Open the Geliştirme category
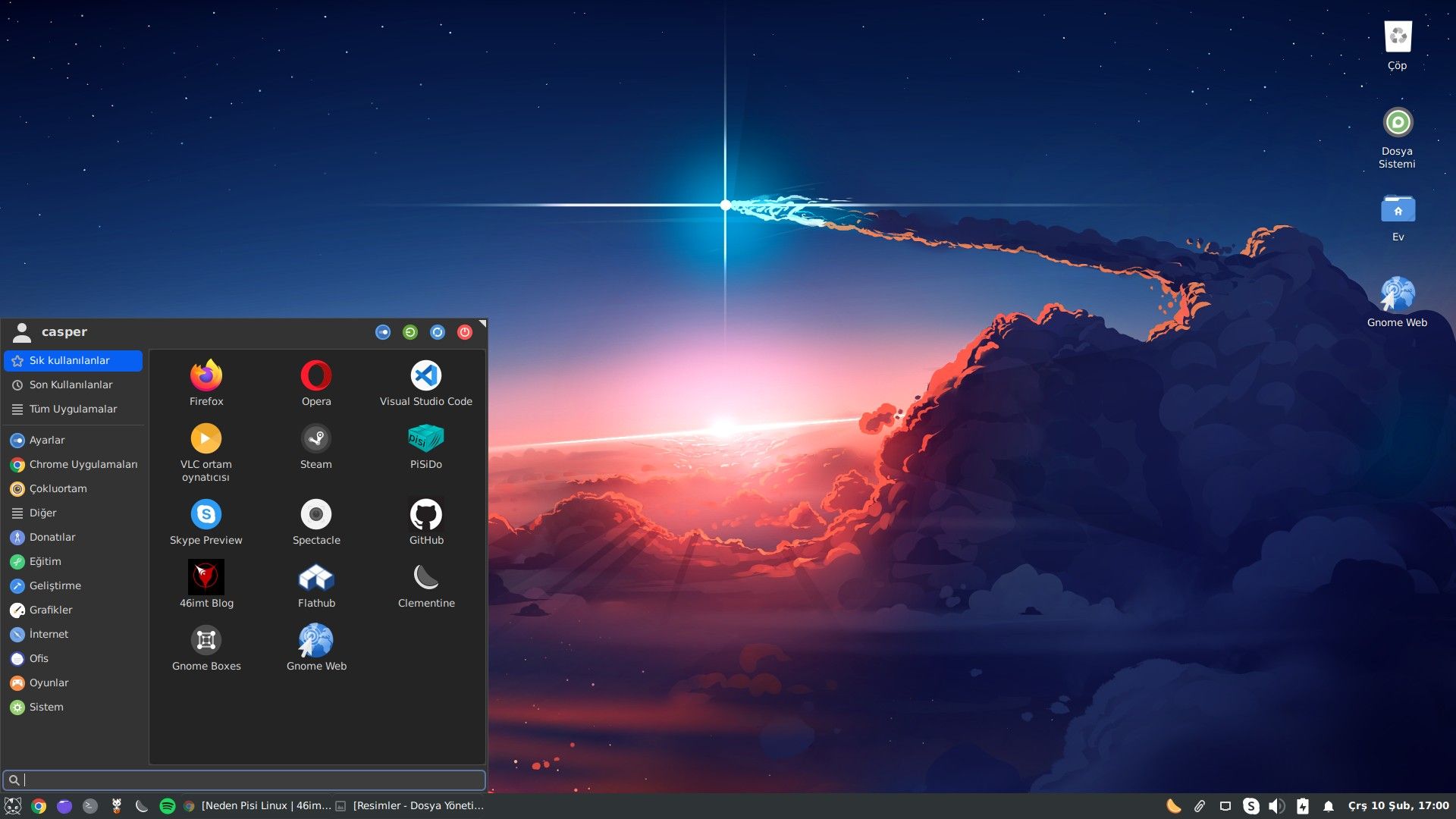Image resolution: width=1456 pixels, height=819 pixels. point(55,585)
